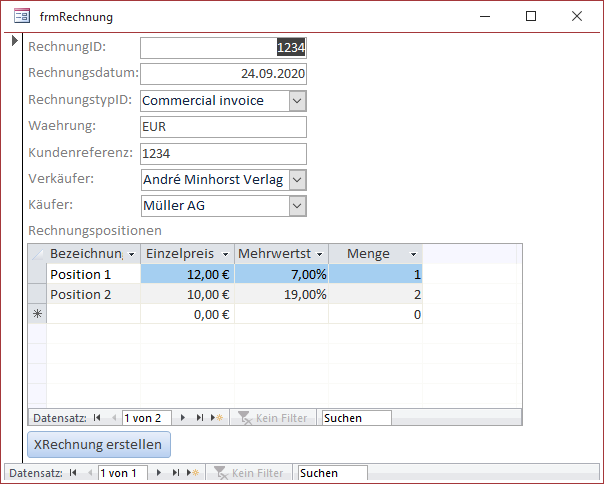Jump to last record in subform navigation
The image size is (604, 484).
click(x=200, y=418)
